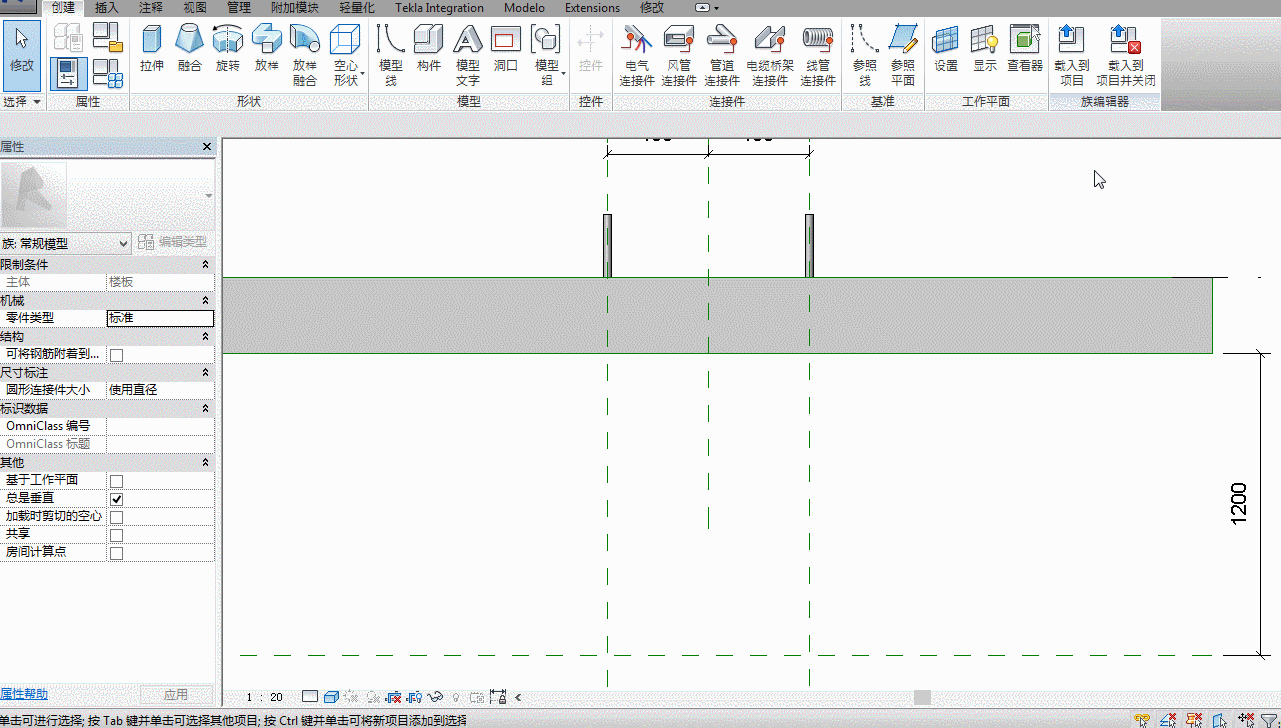Viewport: 1281px width, 728px height.
Task: Open the 选择 panel dropdown
Action: [x=22, y=102]
